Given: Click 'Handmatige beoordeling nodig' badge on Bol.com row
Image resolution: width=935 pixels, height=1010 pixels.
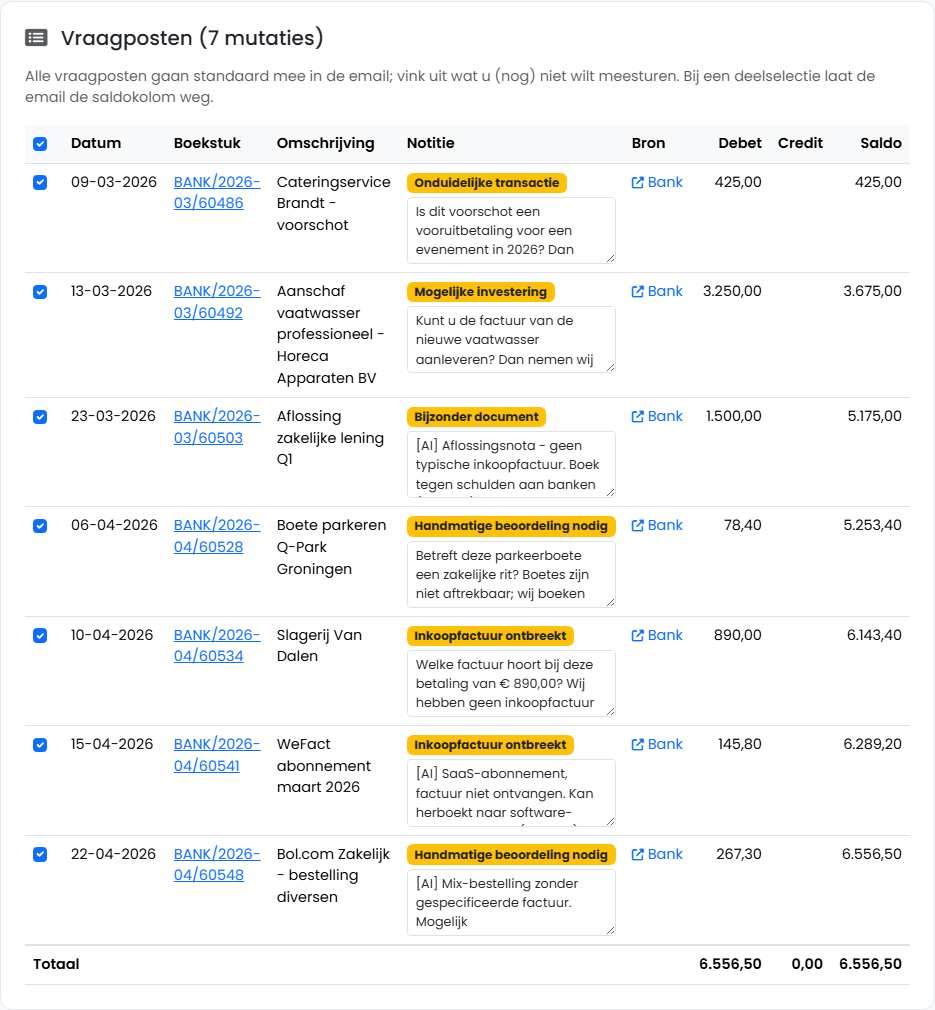Looking at the screenshot, I should point(511,855).
